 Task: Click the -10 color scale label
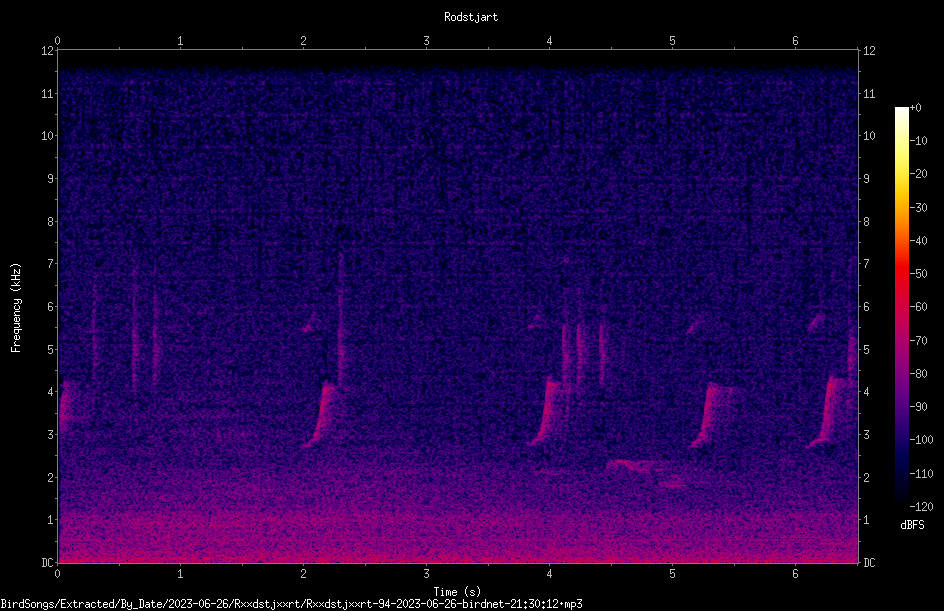918,141
